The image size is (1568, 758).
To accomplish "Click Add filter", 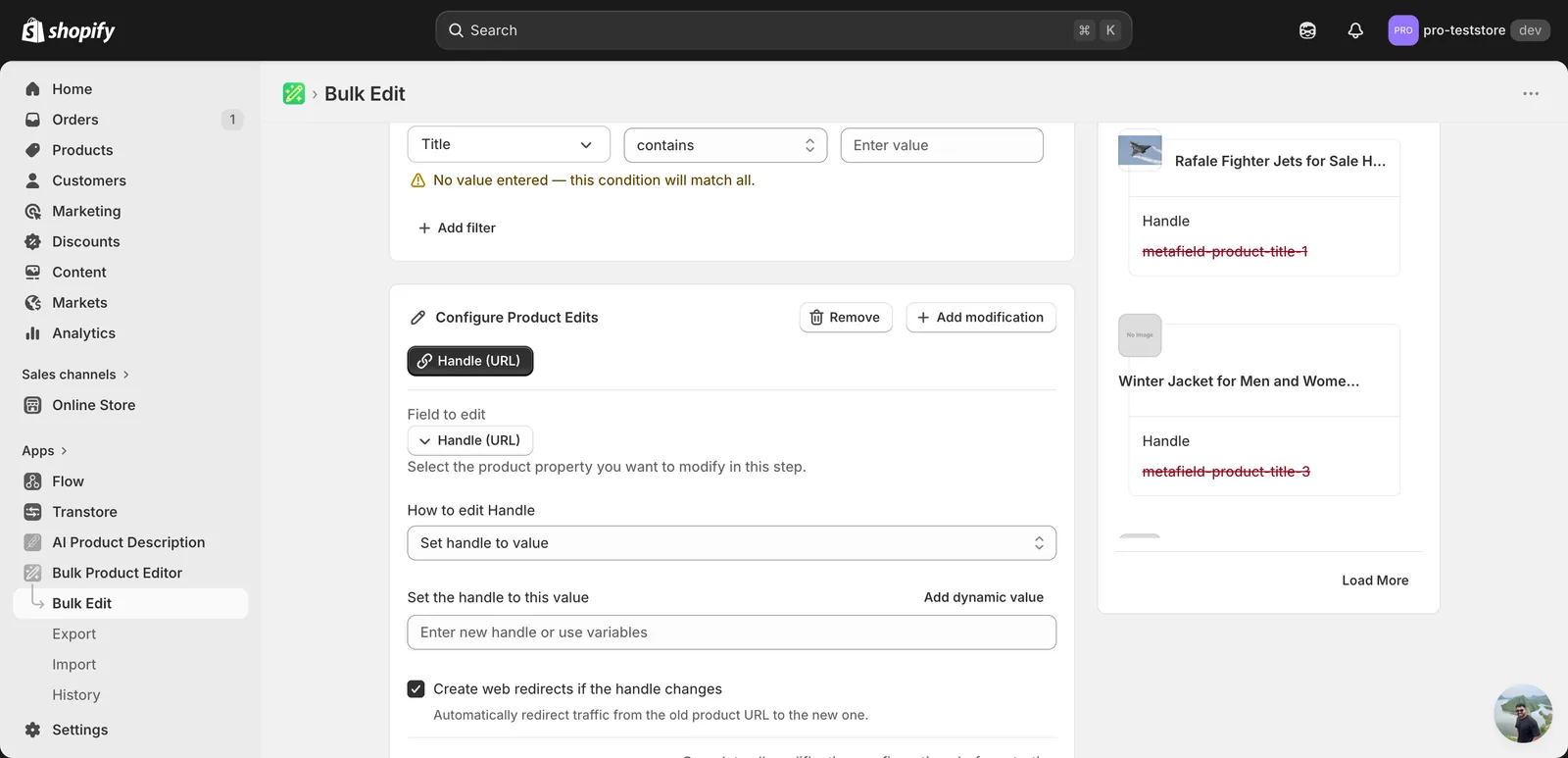I will [x=457, y=227].
